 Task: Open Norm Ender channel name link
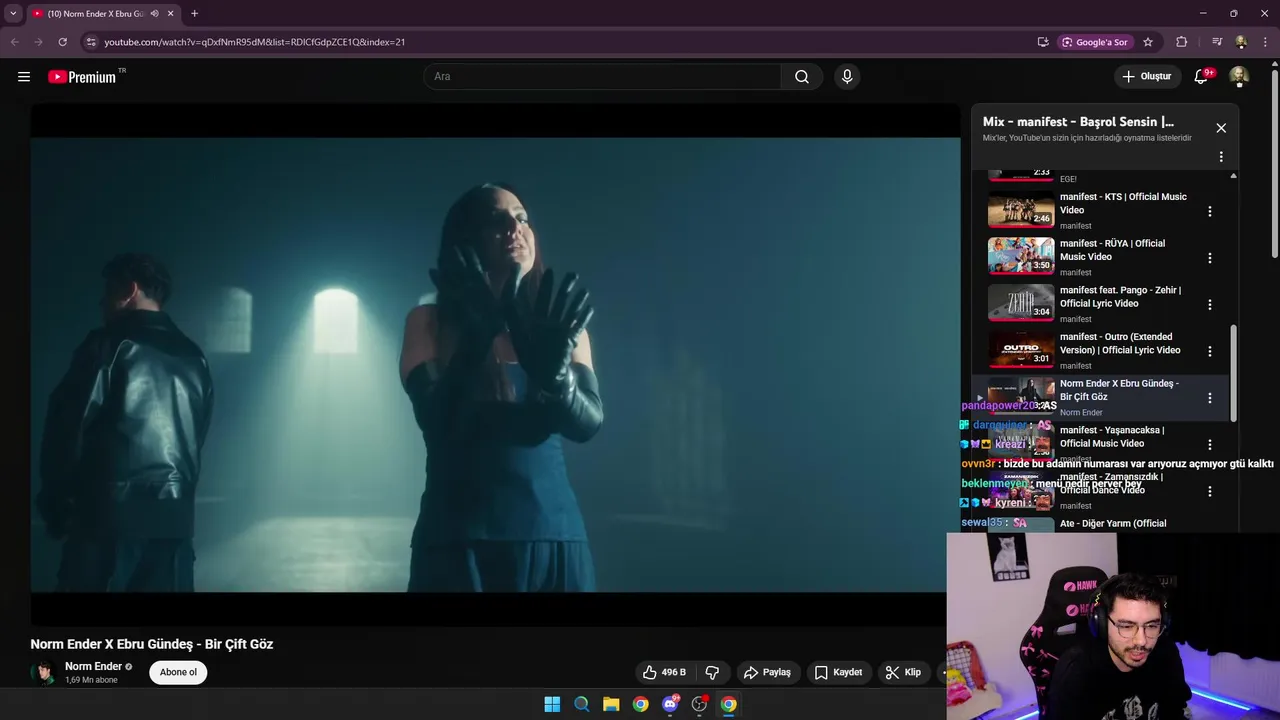click(93, 666)
